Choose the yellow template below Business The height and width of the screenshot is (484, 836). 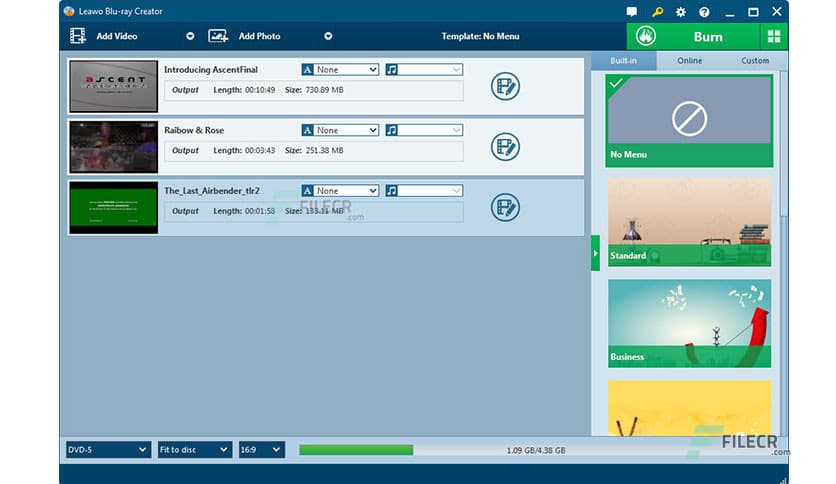(x=689, y=408)
